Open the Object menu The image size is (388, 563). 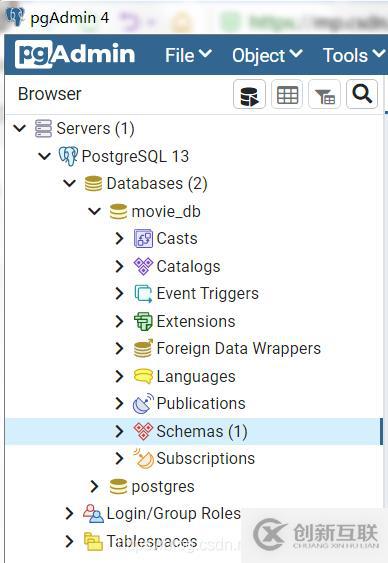click(x=267, y=56)
